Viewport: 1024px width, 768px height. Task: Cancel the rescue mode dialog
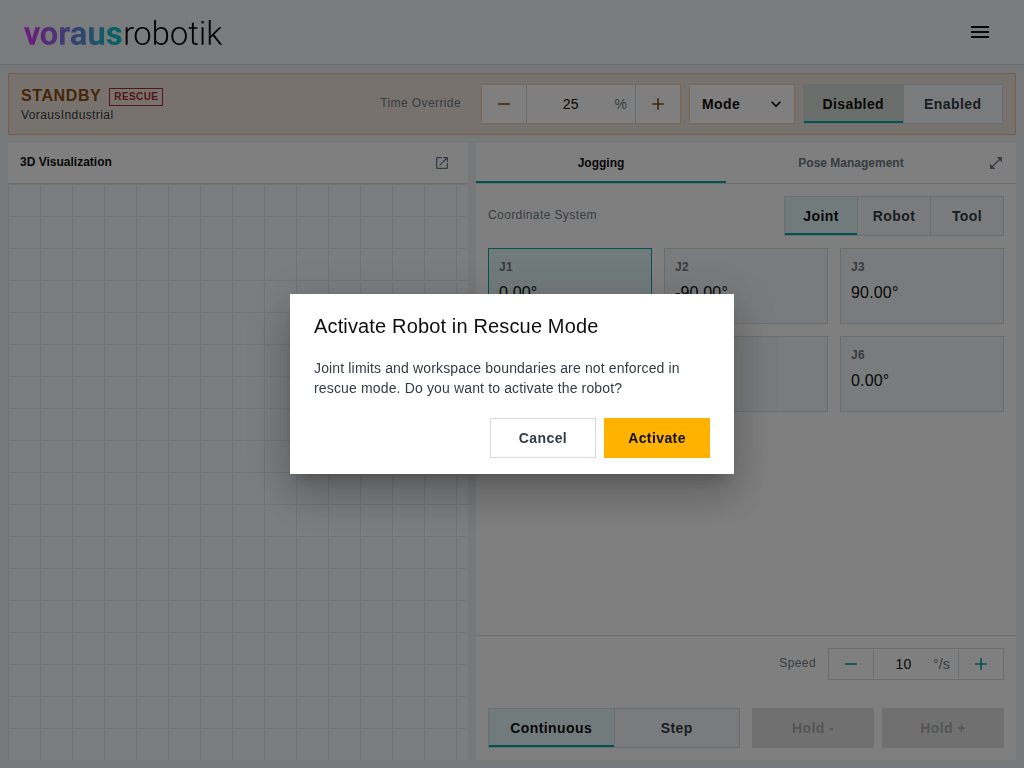point(543,438)
